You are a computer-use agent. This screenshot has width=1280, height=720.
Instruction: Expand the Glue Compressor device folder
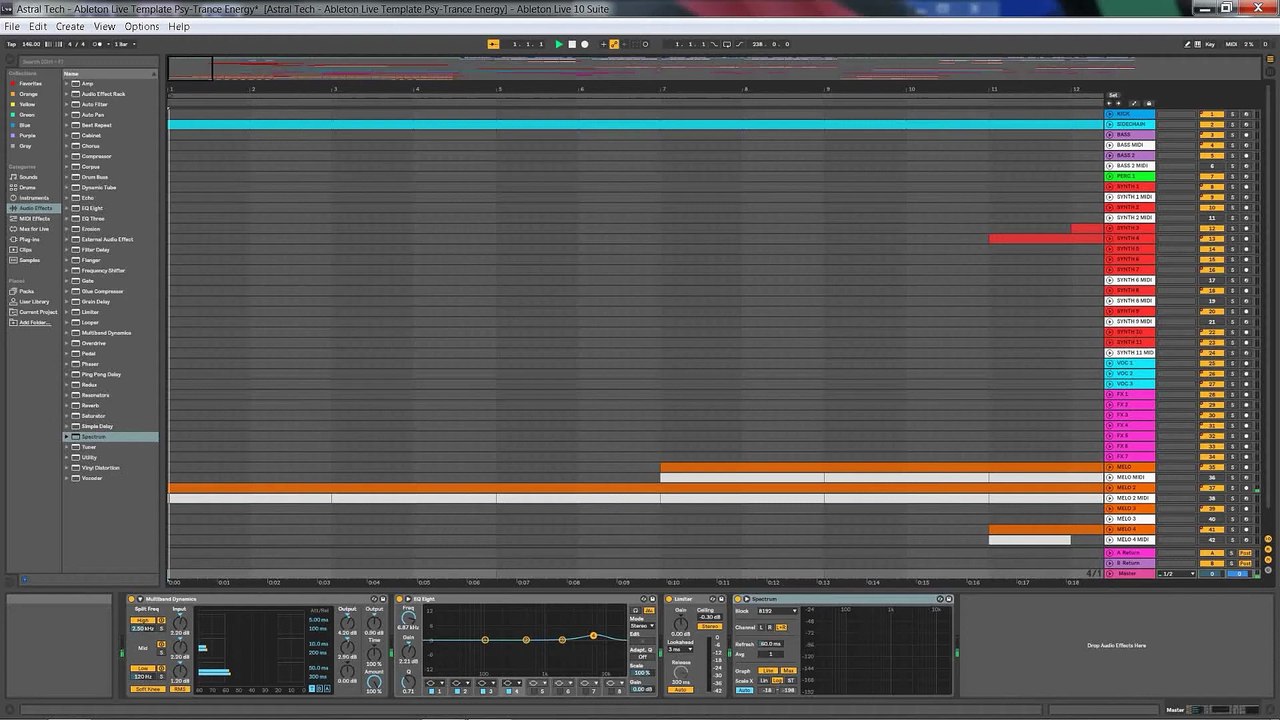click(67, 291)
